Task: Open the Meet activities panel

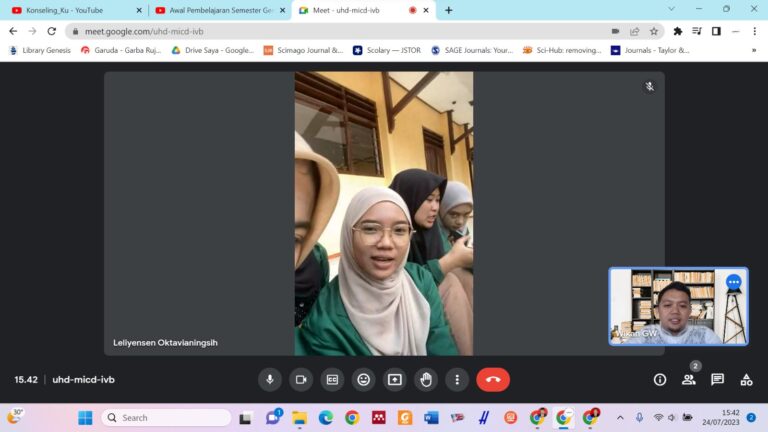Action: click(746, 380)
